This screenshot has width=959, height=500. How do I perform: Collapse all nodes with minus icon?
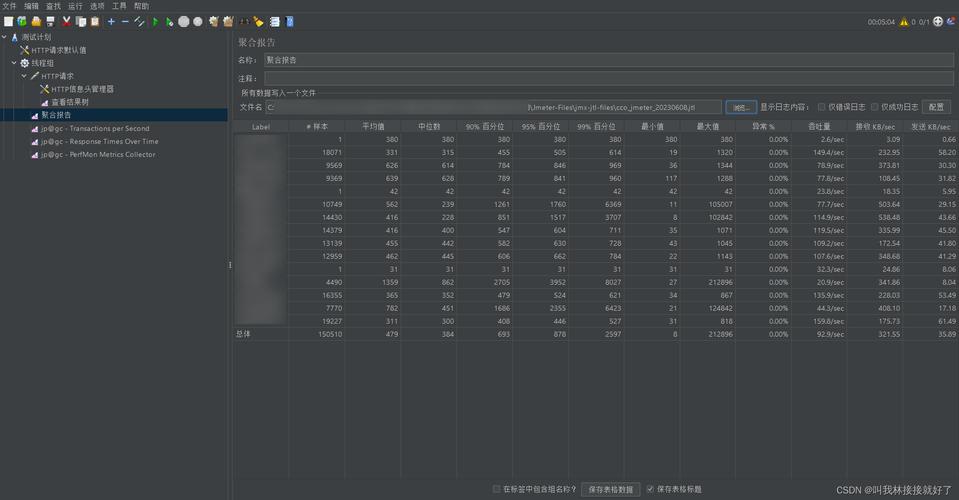[125, 21]
